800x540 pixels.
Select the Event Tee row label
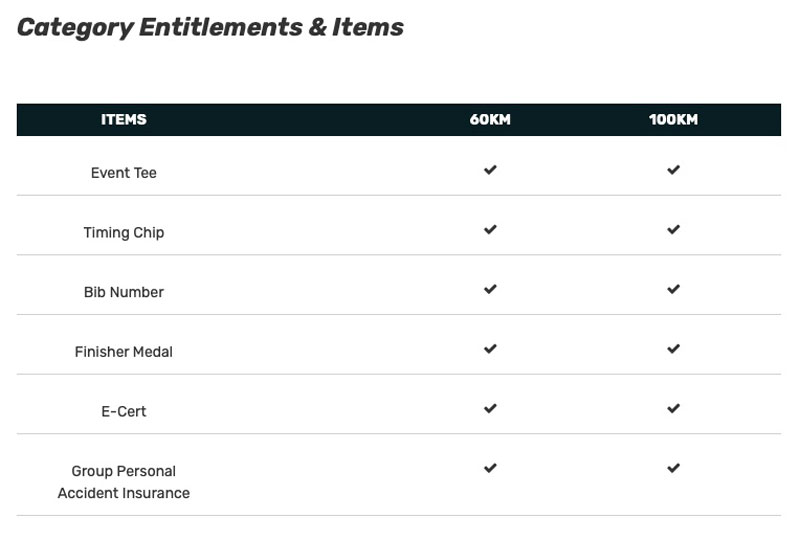(x=124, y=173)
